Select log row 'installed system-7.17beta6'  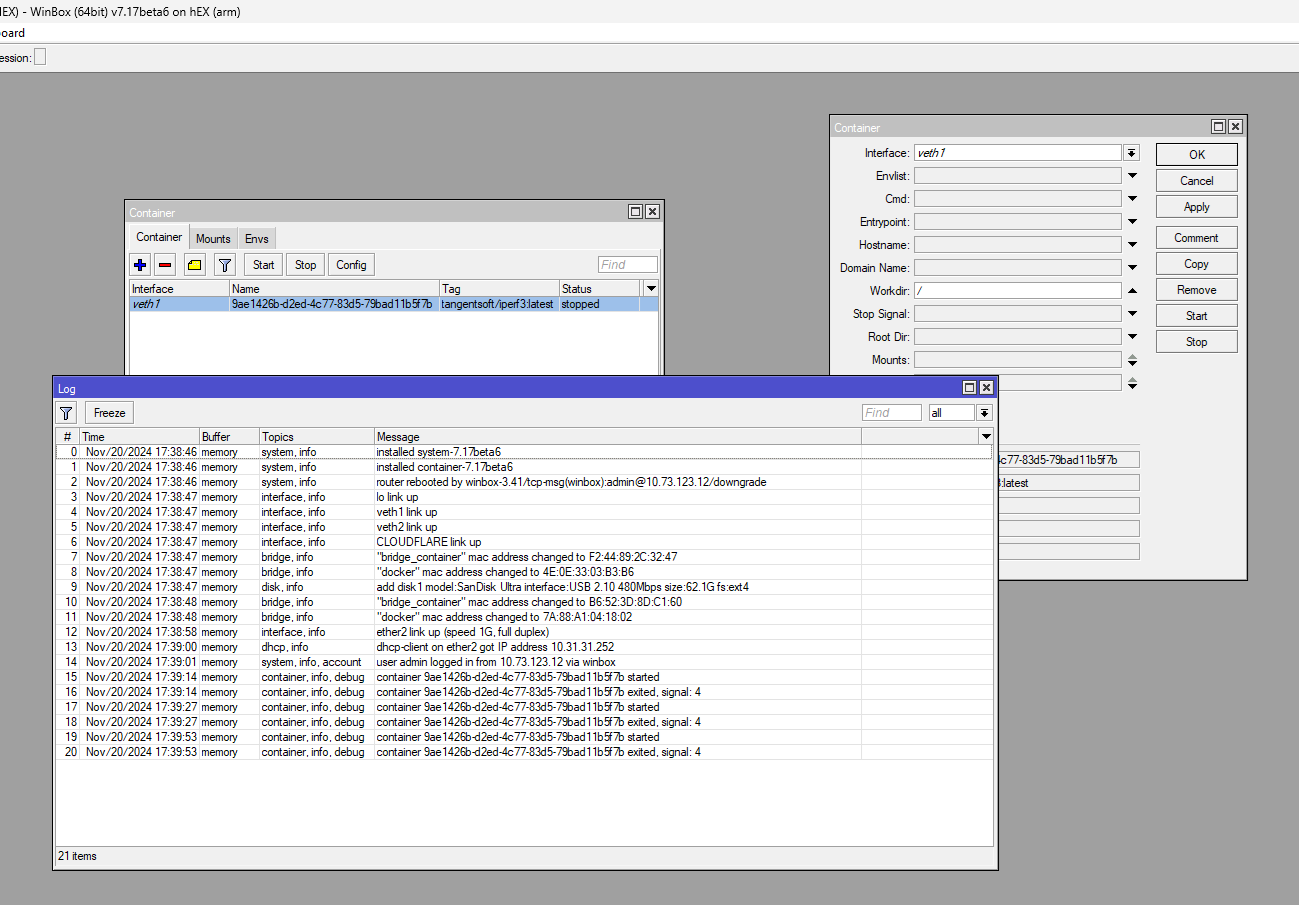click(x=525, y=452)
